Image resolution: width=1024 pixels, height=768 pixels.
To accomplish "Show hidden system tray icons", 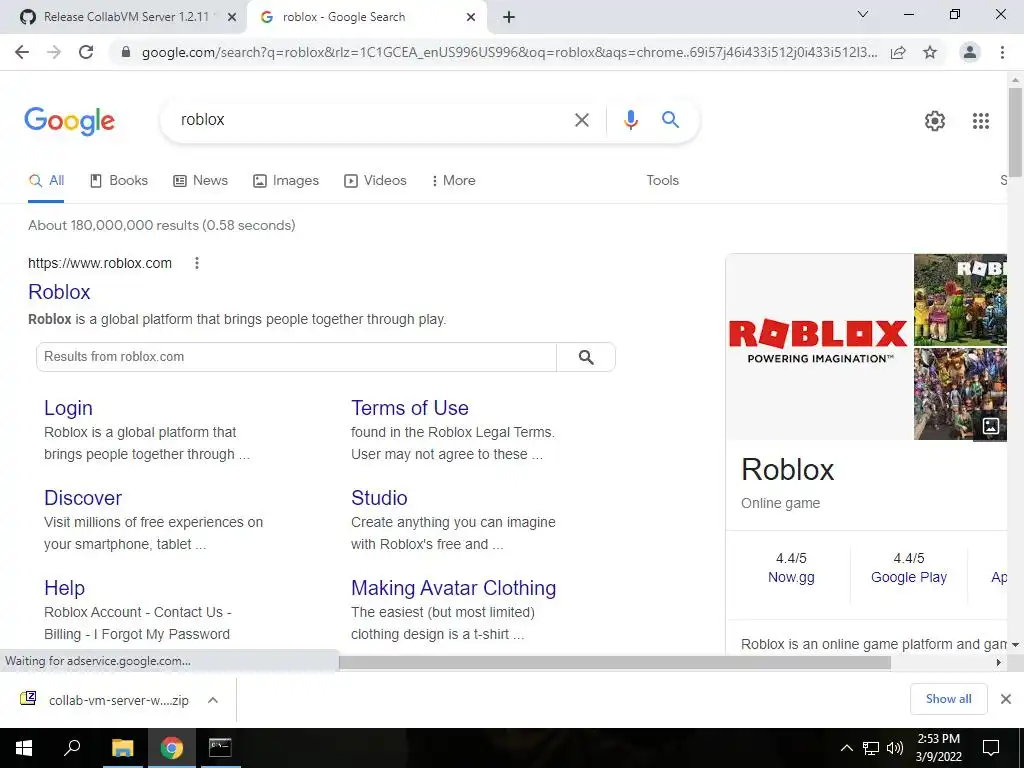I will [846, 748].
